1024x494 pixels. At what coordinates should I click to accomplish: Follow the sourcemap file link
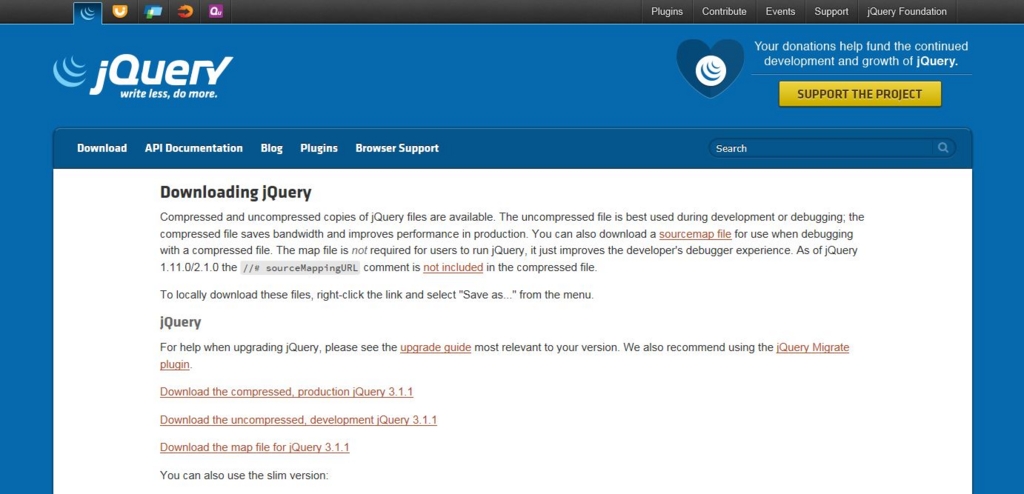pos(696,234)
